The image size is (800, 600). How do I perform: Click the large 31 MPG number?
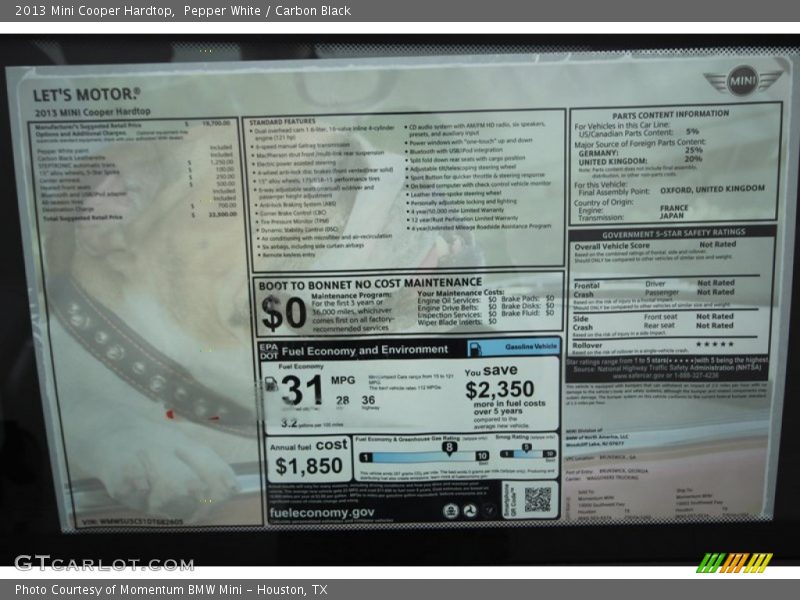(x=301, y=390)
